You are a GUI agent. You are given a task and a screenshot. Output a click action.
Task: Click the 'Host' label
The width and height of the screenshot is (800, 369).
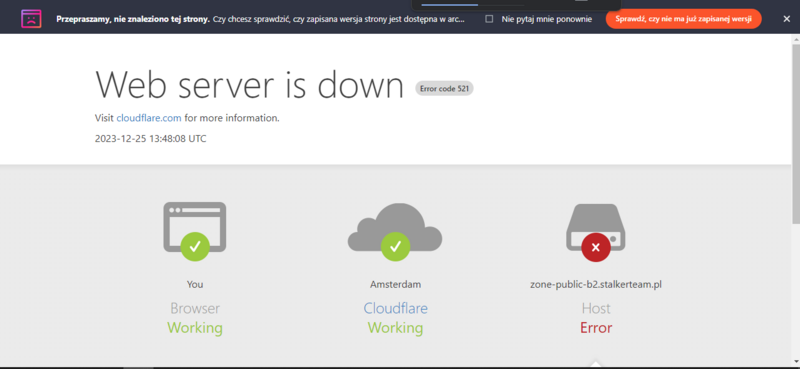[x=596, y=308]
